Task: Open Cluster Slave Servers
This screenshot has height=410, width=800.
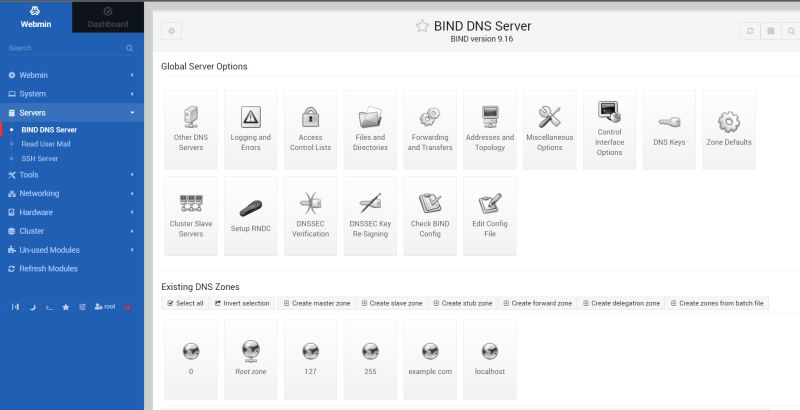Action: 191,216
